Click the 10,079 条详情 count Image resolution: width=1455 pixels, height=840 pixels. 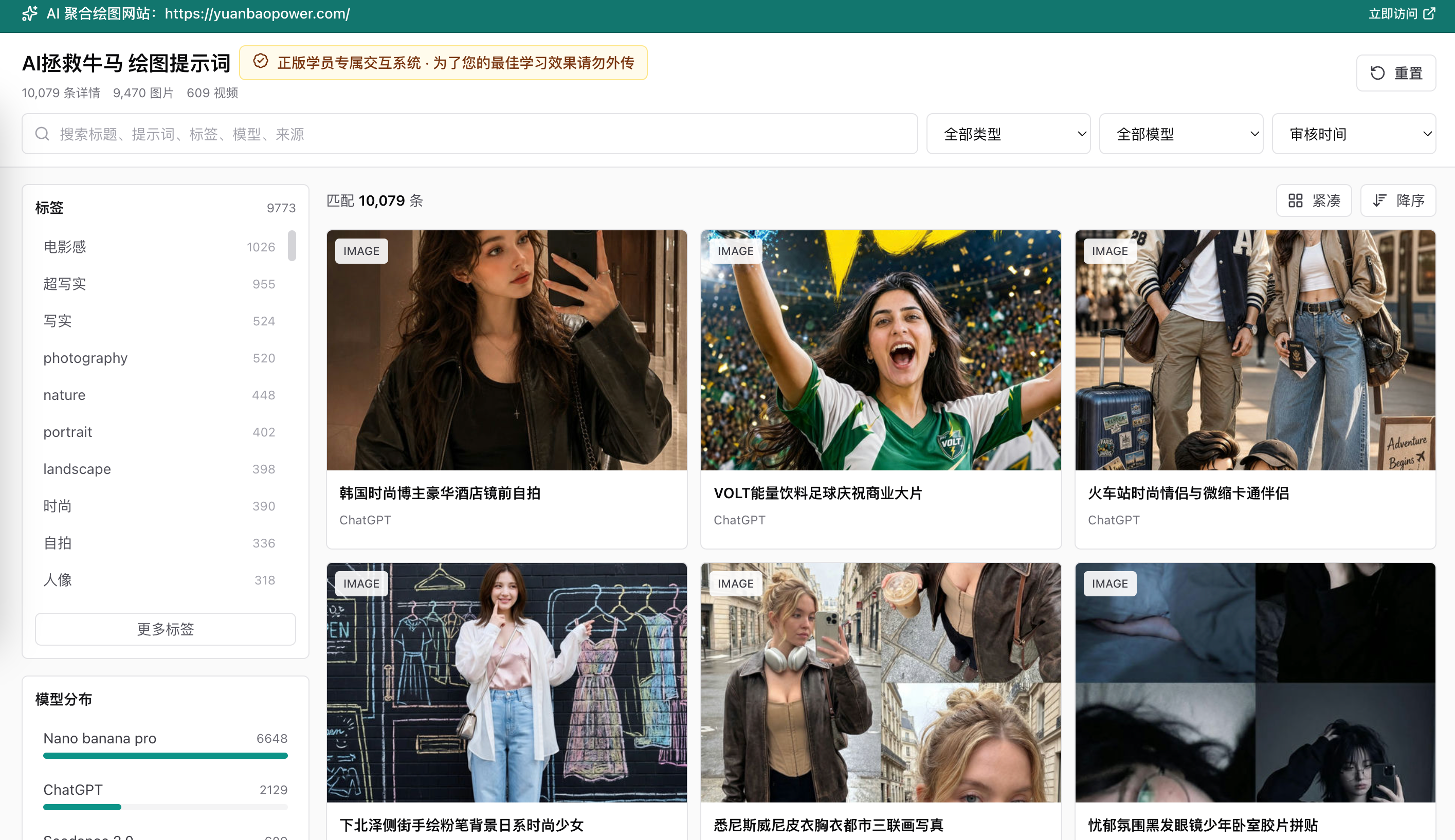(x=61, y=93)
